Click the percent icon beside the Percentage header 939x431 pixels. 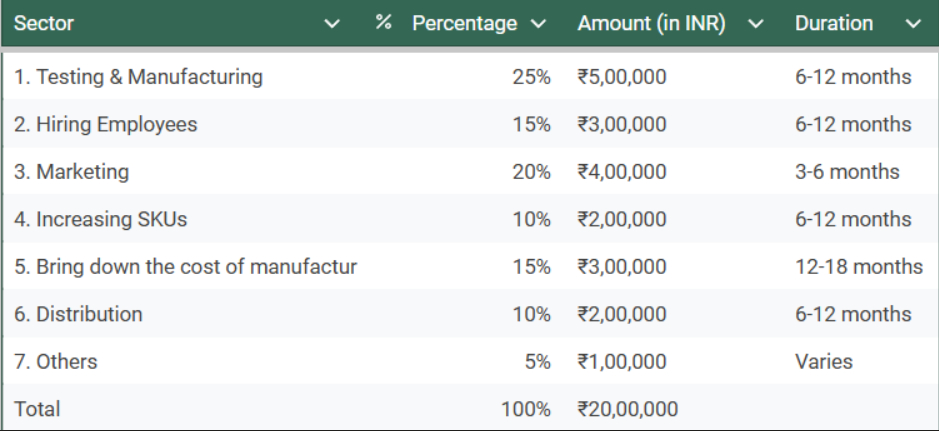pos(384,23)
